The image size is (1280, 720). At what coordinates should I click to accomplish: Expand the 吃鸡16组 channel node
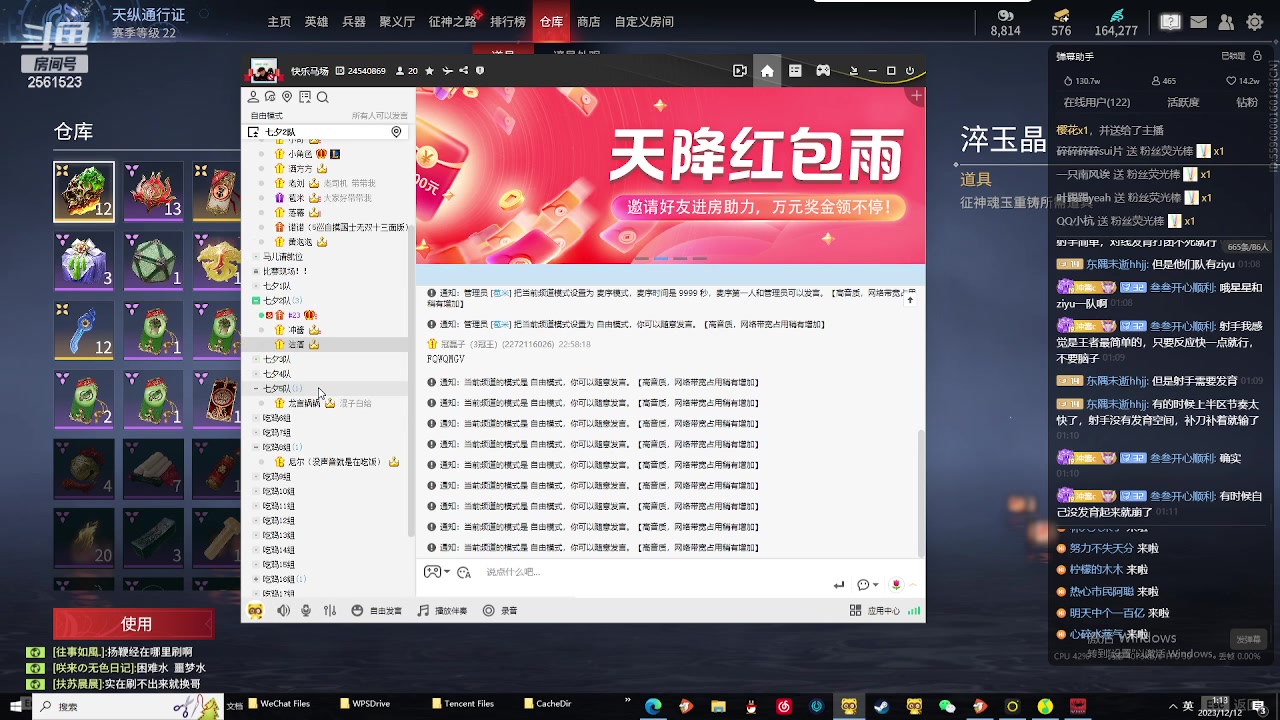256,578
